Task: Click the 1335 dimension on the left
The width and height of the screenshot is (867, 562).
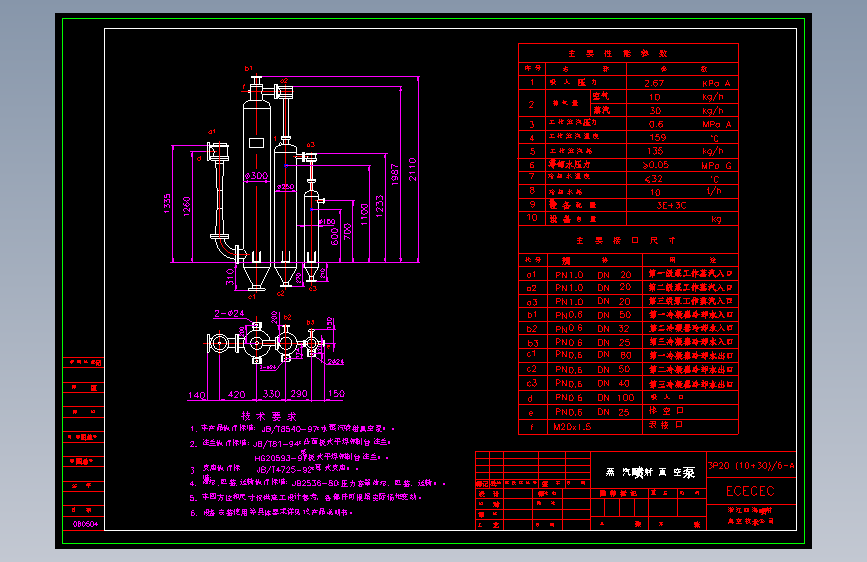Action: pos(167,203)
